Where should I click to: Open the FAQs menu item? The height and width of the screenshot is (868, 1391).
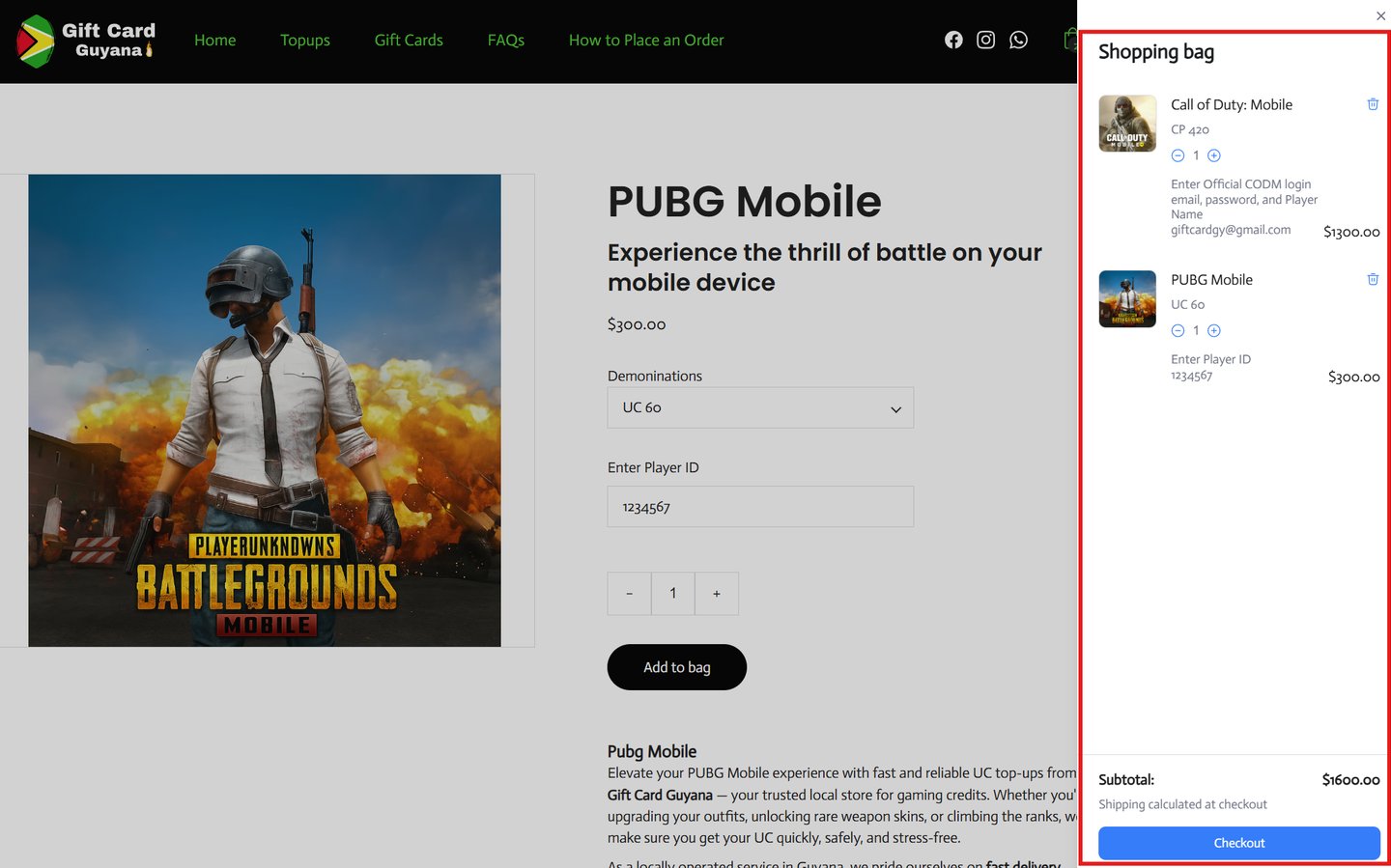[506, 40]
